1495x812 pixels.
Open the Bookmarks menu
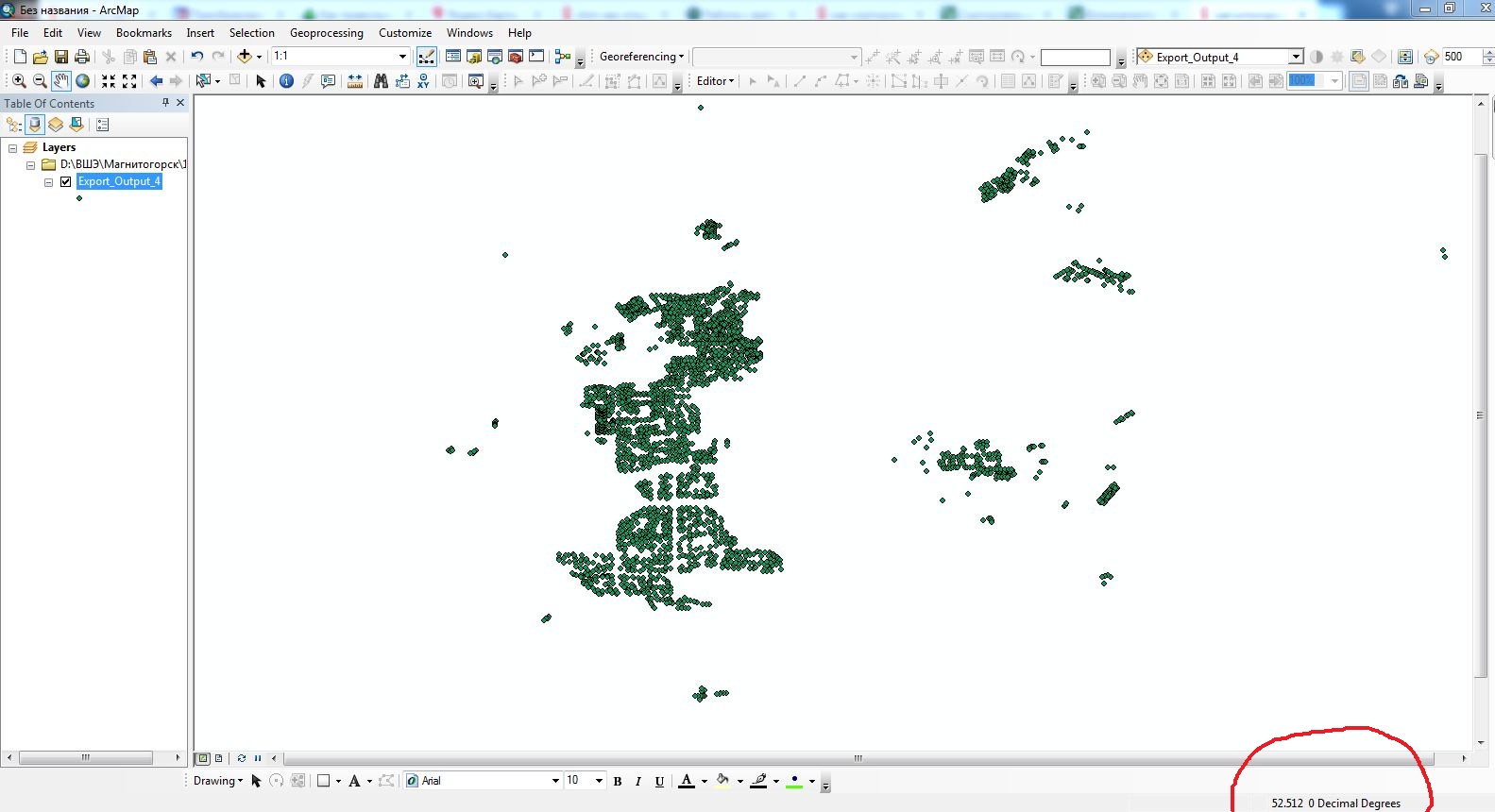144,33
